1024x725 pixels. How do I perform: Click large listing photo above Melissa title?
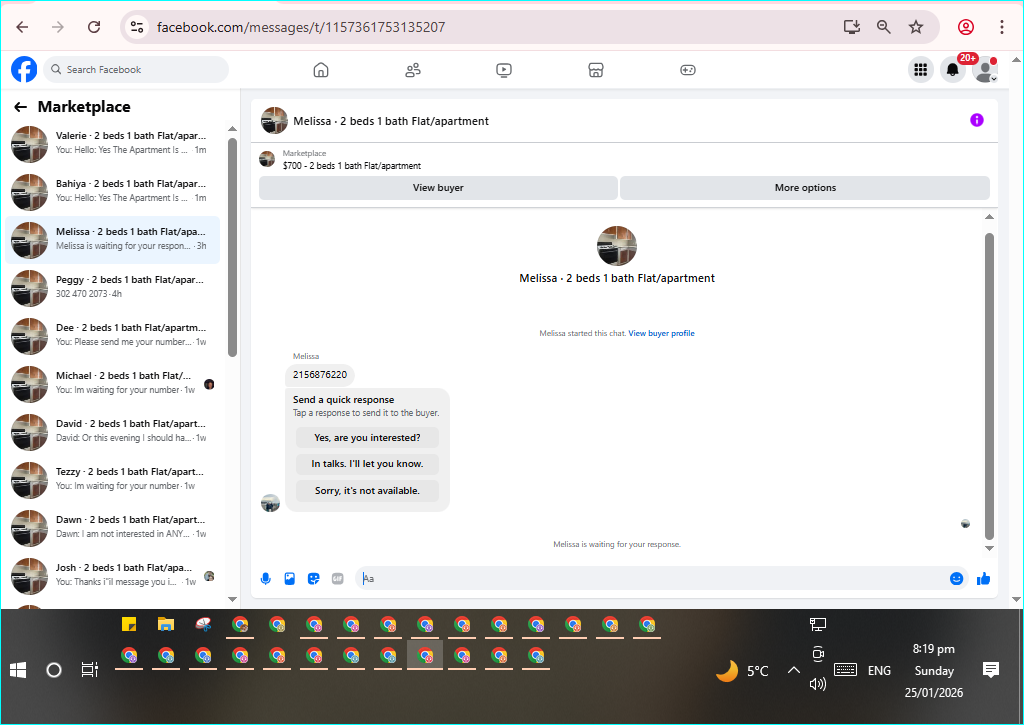pos(616,246)
